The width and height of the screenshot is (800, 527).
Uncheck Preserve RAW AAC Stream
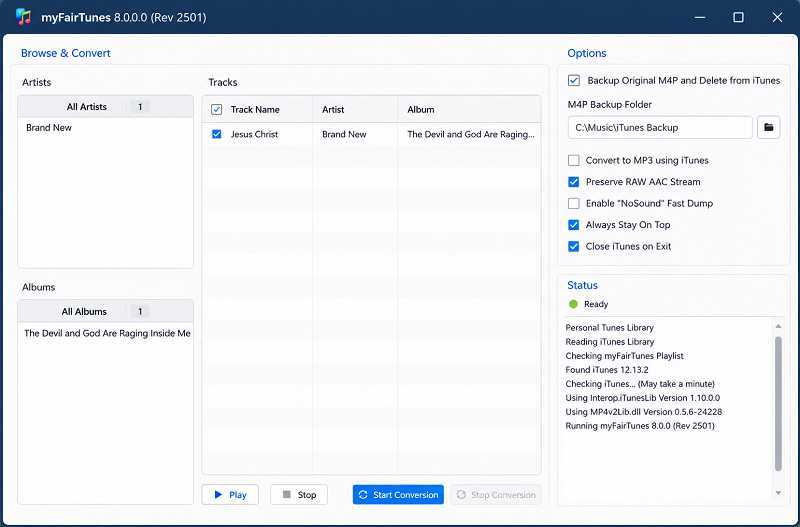pyautogui.click(x=573, y=182)
